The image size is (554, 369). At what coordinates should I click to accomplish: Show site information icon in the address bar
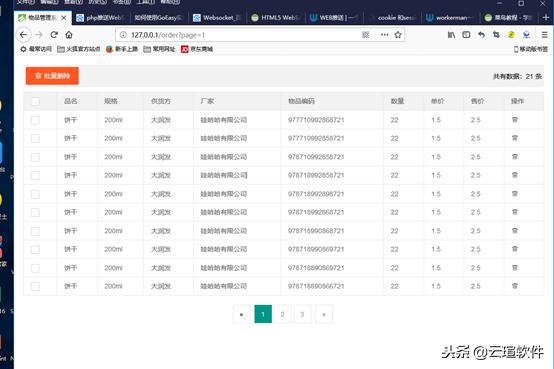[x=123, y=35]
